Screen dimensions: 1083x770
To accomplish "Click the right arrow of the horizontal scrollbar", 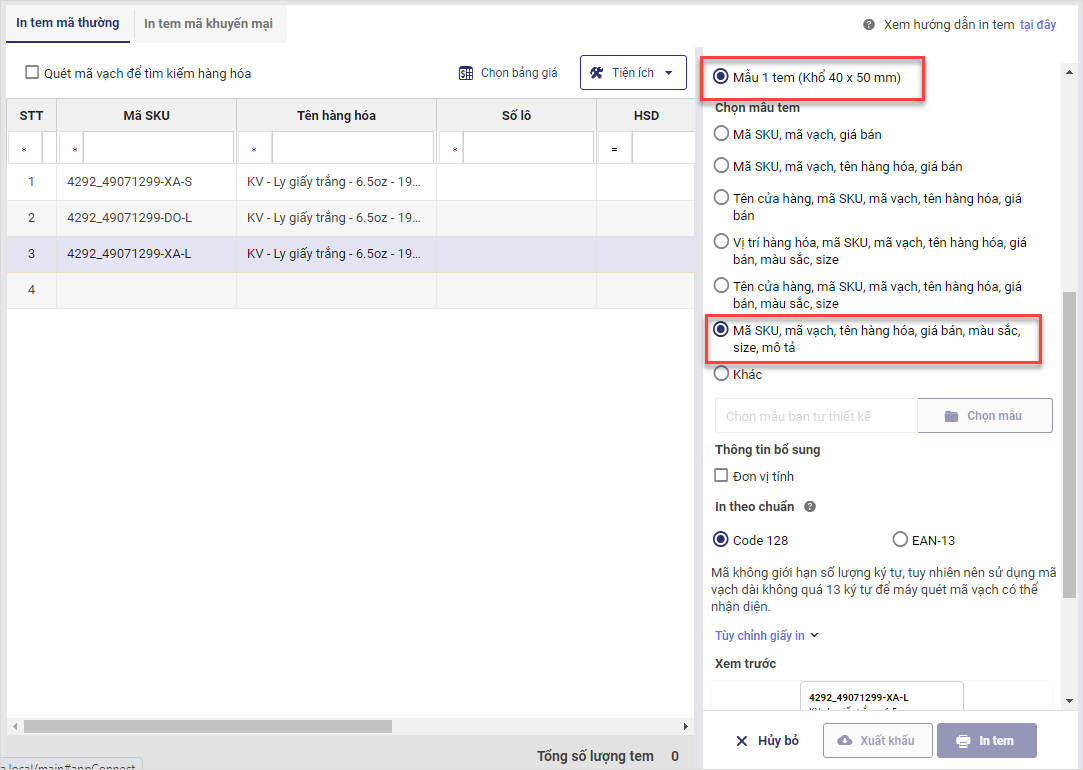I will (685, 726).
